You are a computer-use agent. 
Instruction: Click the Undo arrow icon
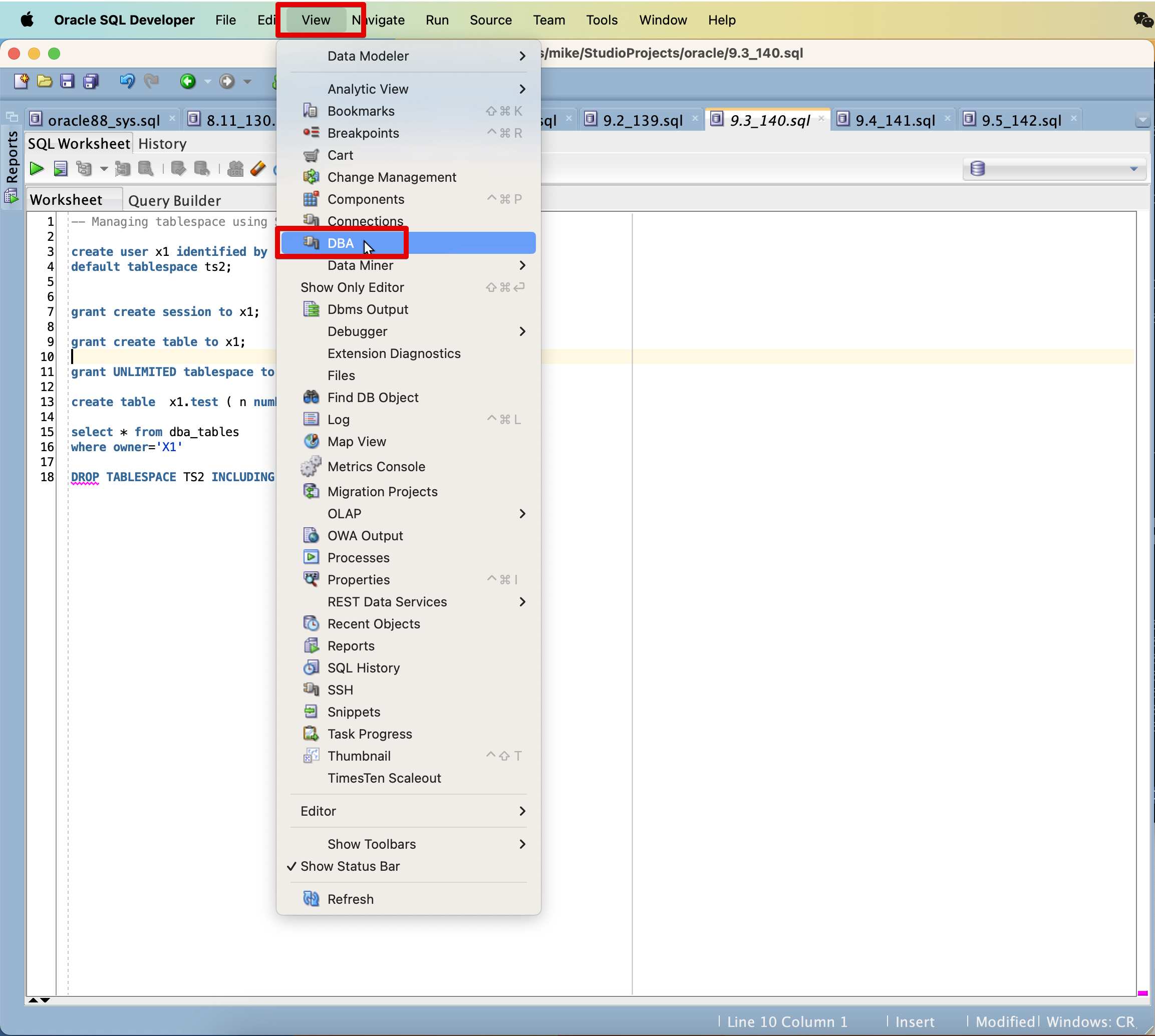[x=127, y=82]
